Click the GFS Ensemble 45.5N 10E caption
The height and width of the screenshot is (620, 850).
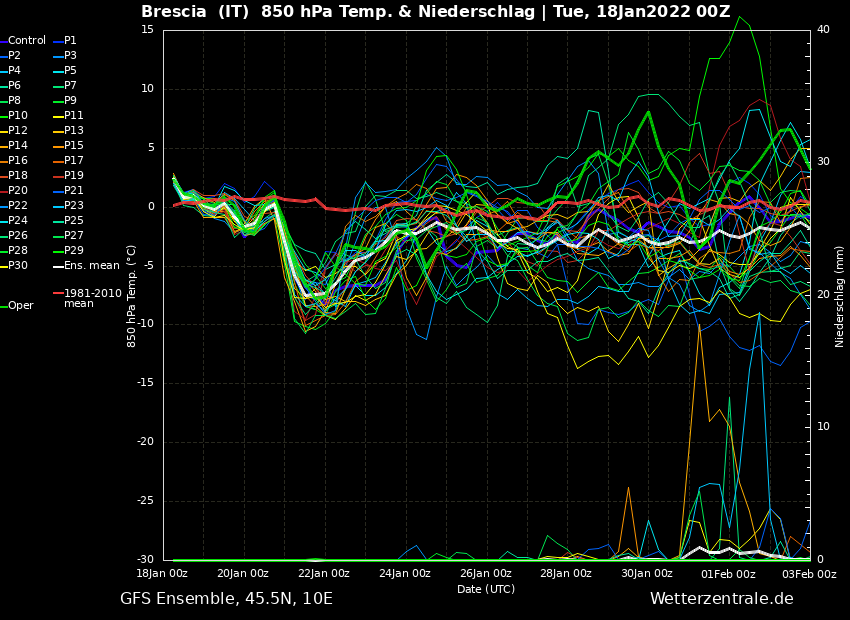226,599
